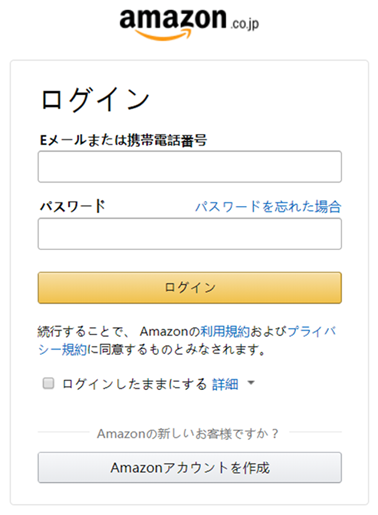Image resolution: width=378 pixels, height=515 pixels.
Task: Click the Eメールまたは携帯電話番号 label
Action: 123,140
